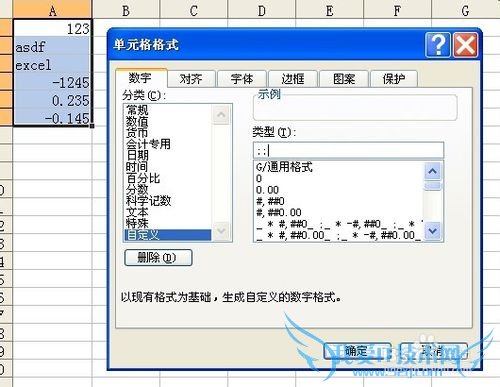Select column C header
Viewport: 500px width, 387px height.
coord(194,10)
